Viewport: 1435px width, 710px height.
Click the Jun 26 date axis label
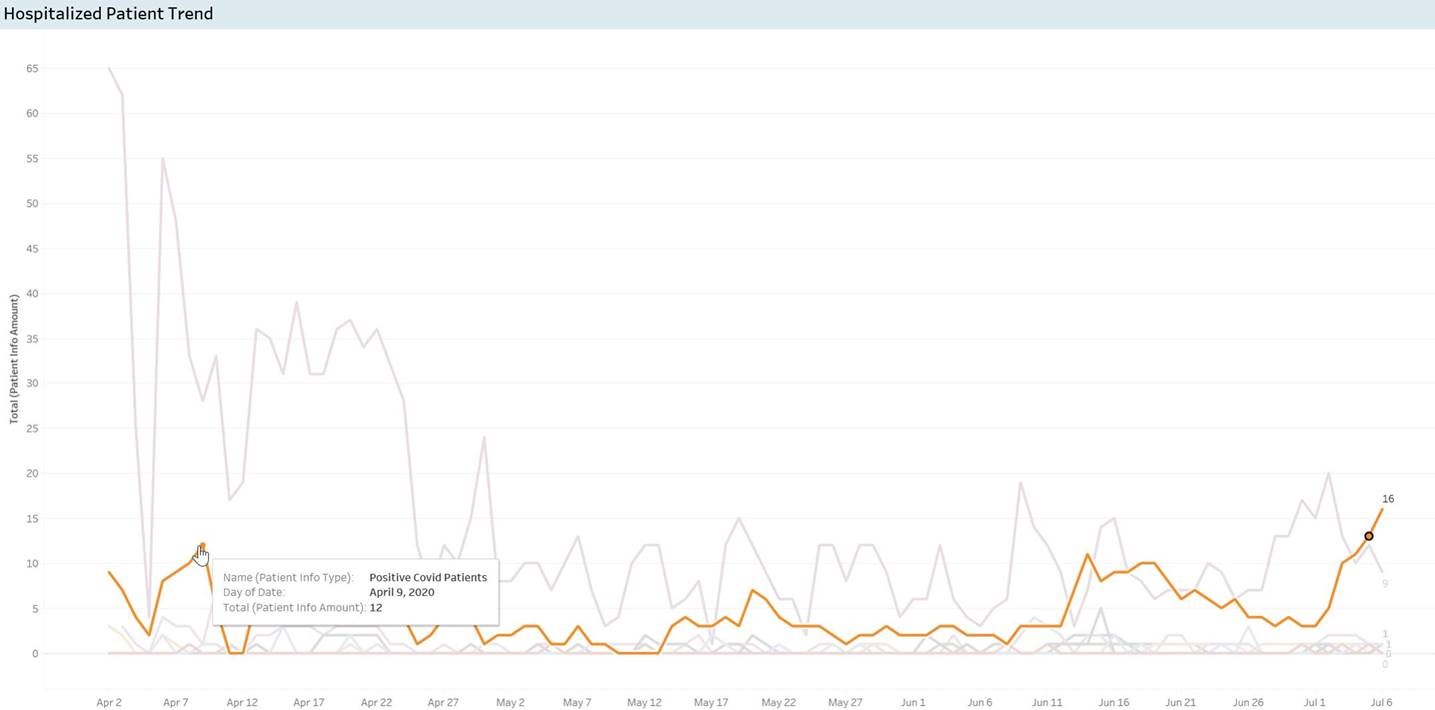tap(1248, 702)
